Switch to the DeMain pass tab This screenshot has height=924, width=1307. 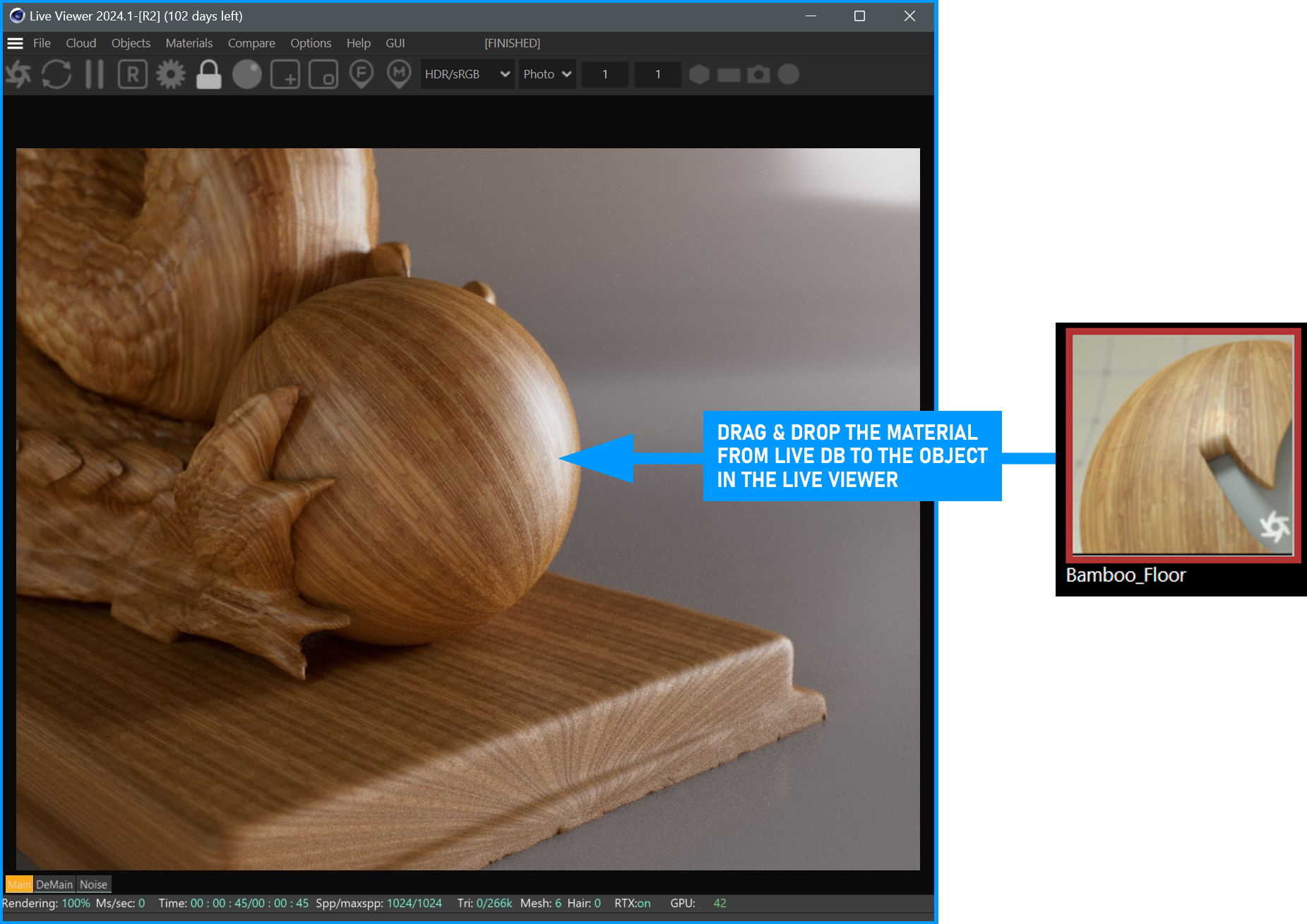pos(54,884)
